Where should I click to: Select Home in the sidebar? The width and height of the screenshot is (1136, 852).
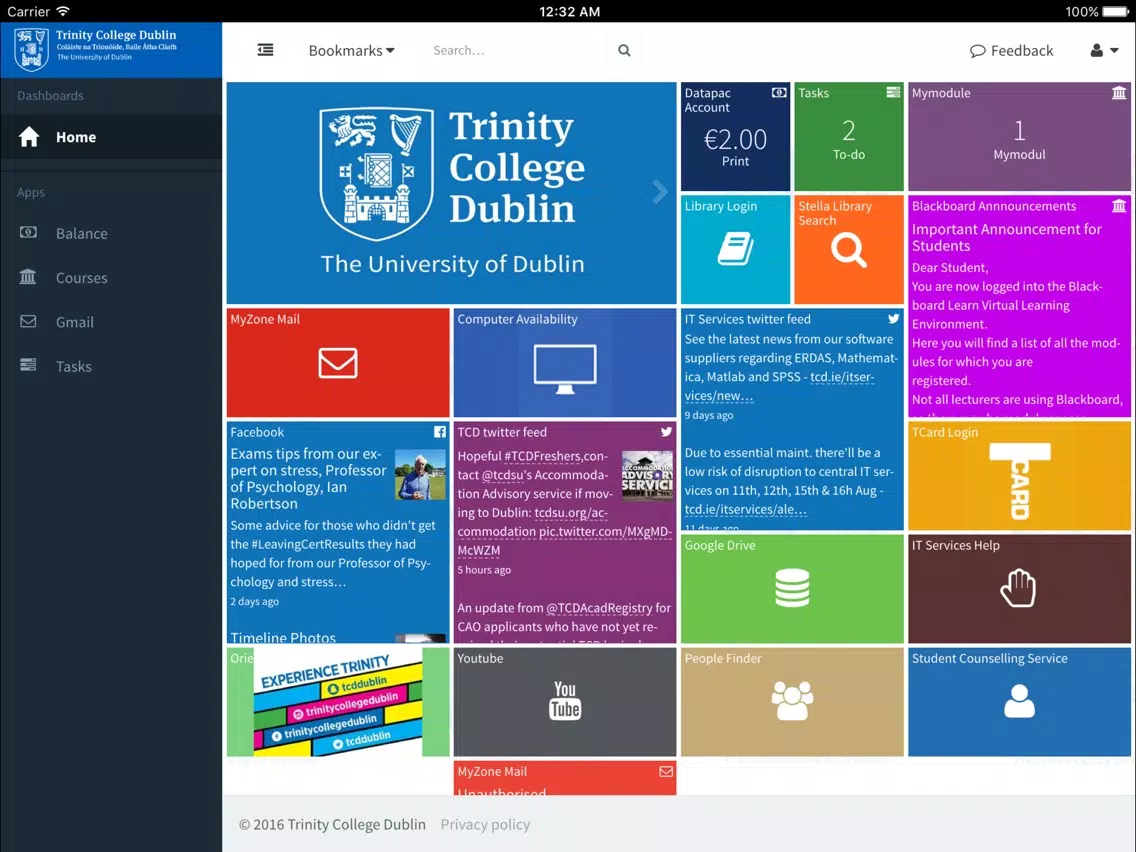point(111,137)
